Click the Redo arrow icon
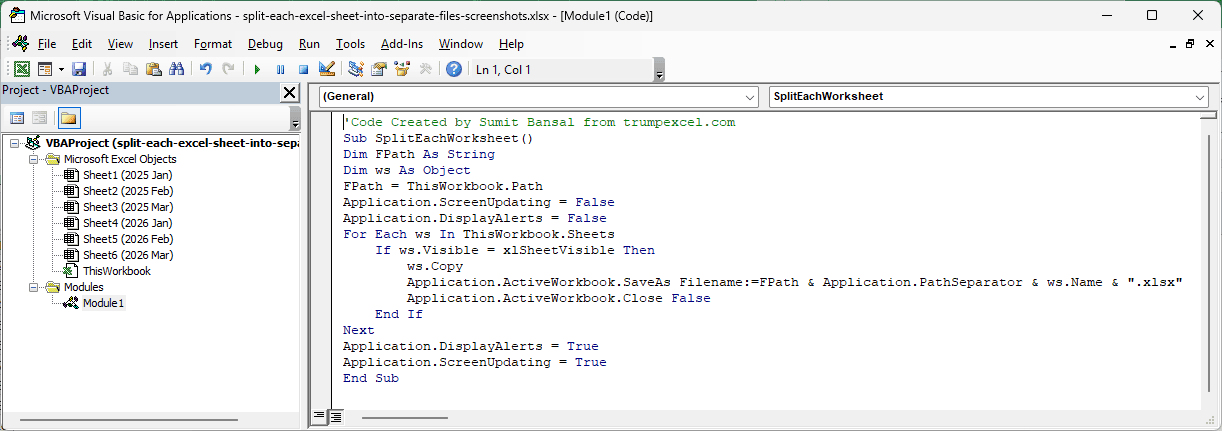The image size is (1222, 431). (x=228, y=69)
